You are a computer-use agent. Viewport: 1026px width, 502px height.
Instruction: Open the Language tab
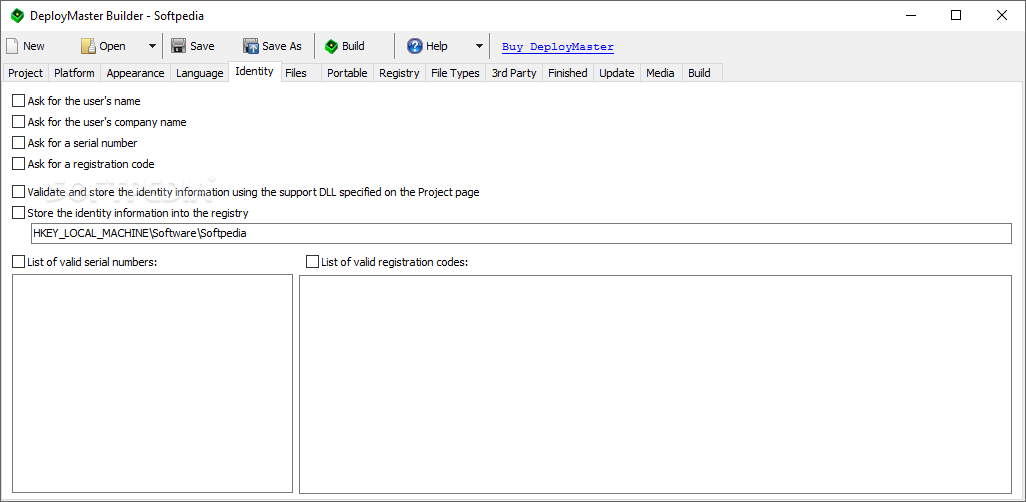point(200,73)
